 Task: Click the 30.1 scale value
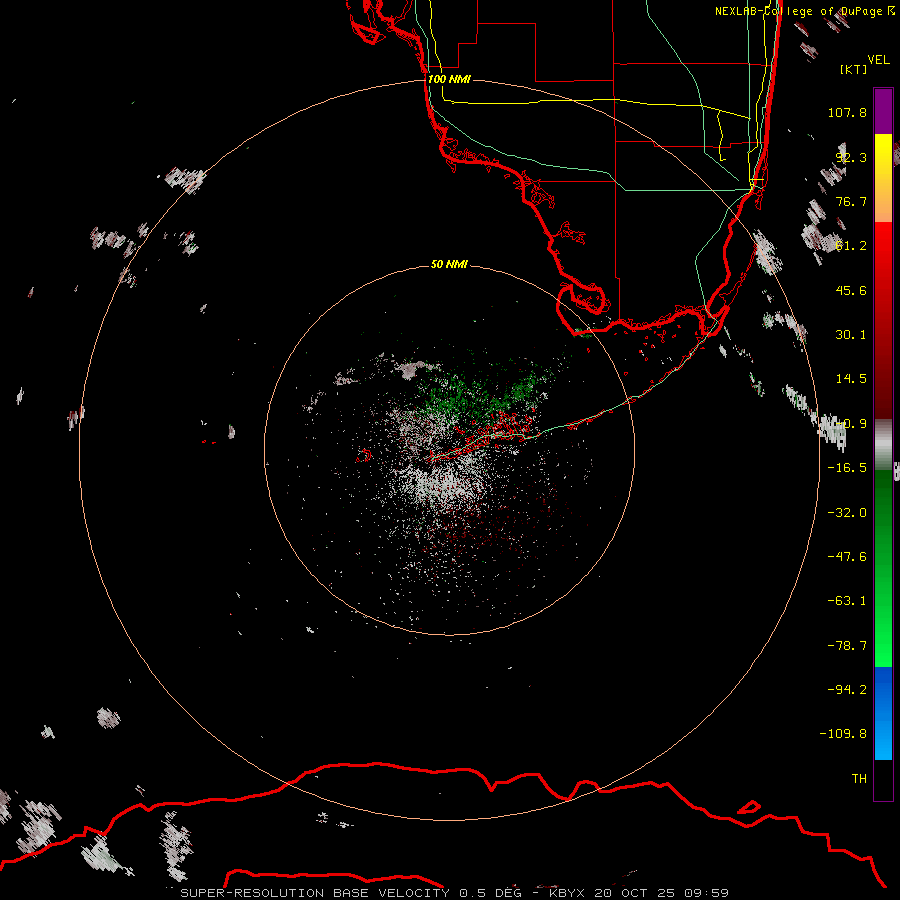[851, 335]
